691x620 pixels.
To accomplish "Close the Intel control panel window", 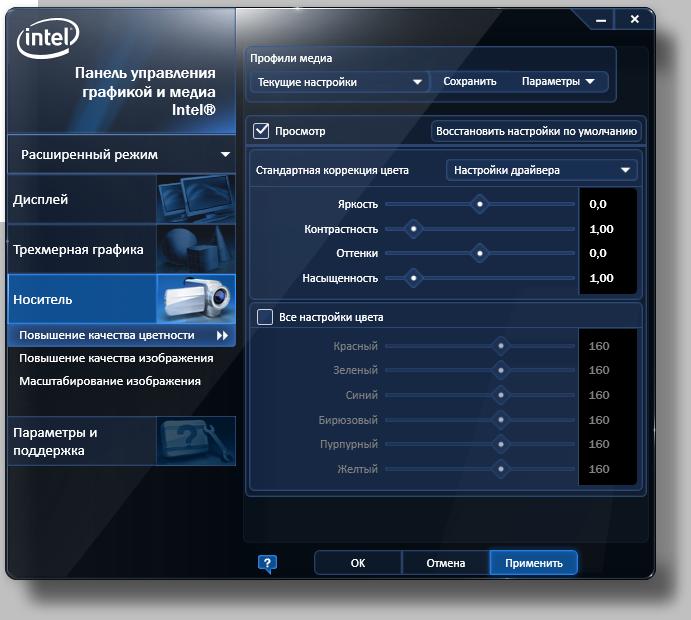I will [x=634, y=19].
